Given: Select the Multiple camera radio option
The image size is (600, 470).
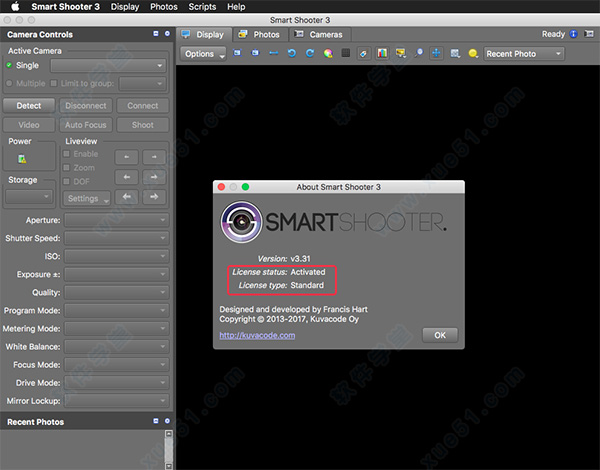Looking at the screenshot, I should (x=9, y=83).
